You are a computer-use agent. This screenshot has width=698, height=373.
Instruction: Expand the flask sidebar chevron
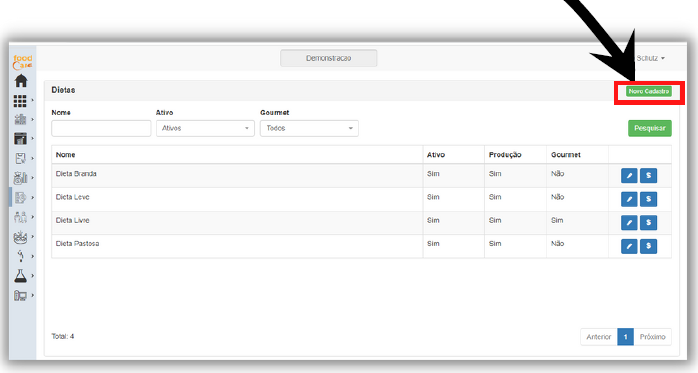32,276
